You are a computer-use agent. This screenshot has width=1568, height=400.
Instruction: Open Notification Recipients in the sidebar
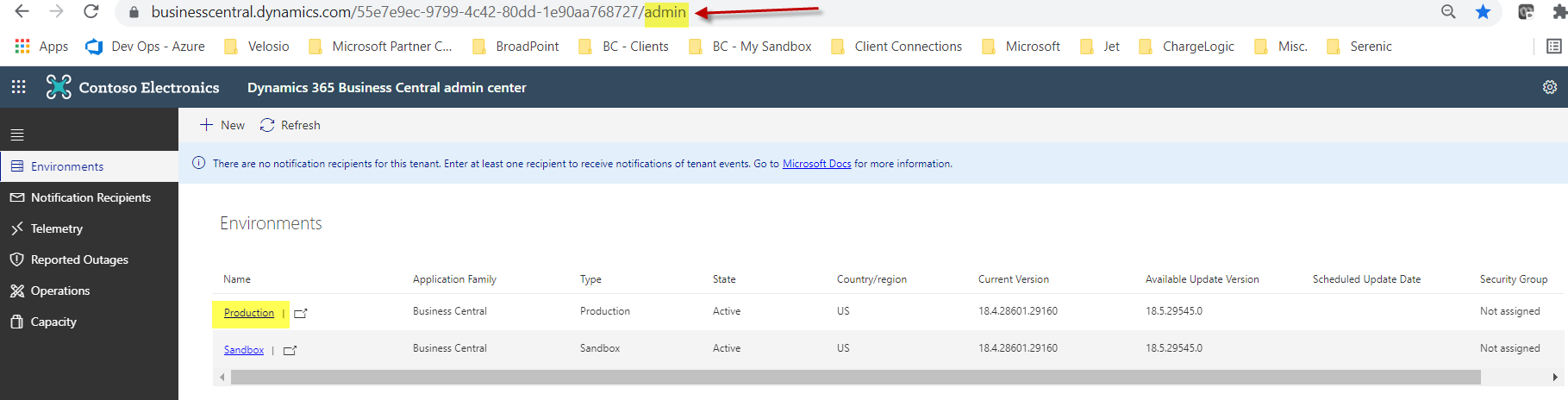[89, 197]
